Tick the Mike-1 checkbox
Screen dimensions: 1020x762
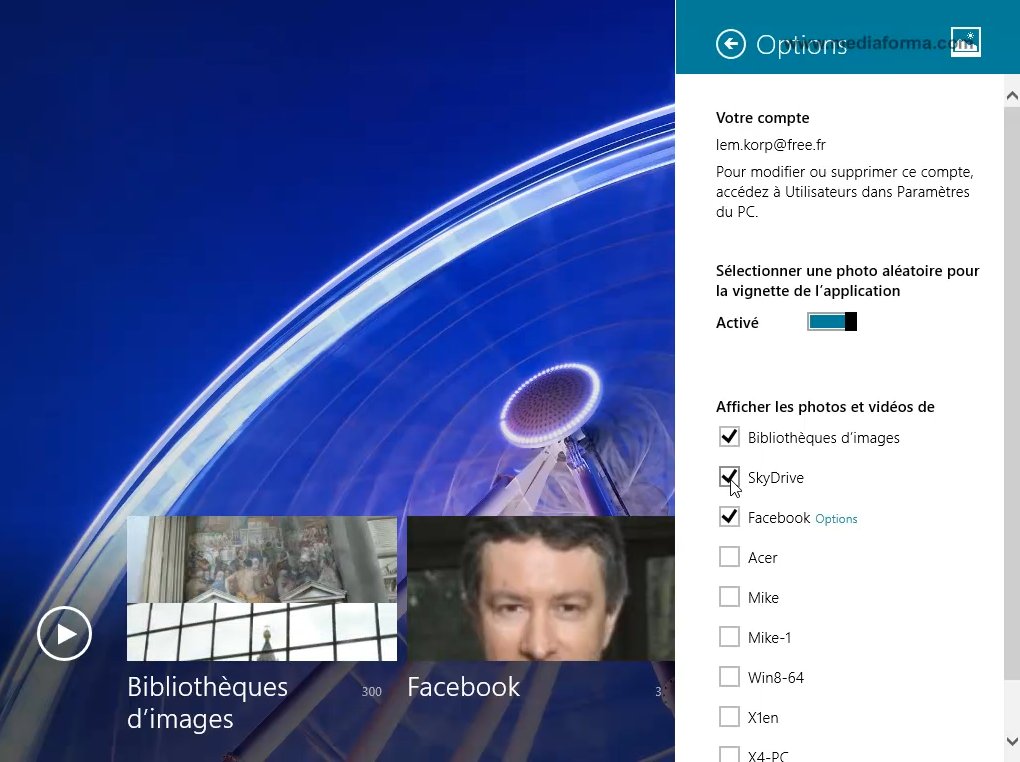coord(729,637)
